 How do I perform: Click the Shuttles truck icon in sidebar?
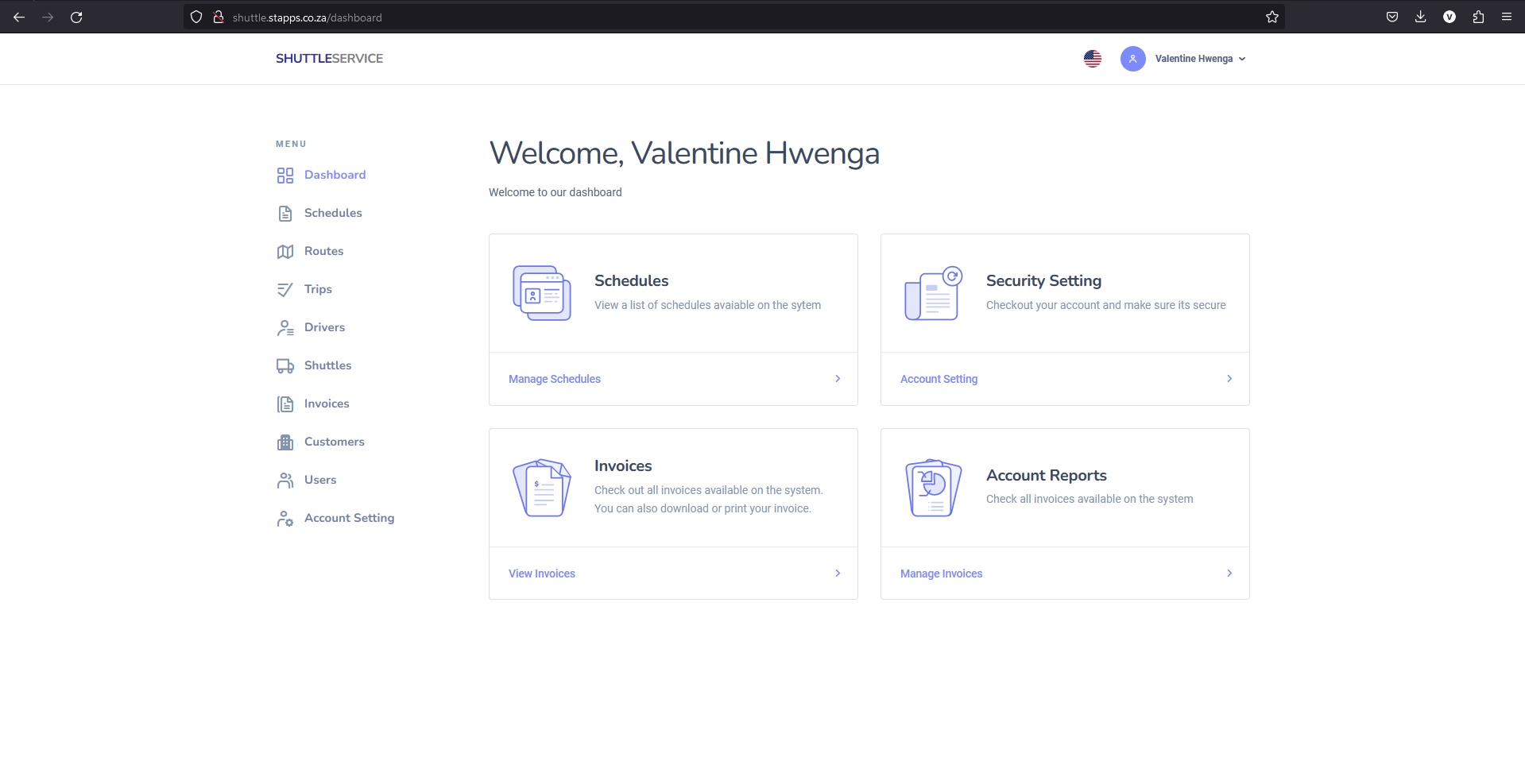pos(285,366)
